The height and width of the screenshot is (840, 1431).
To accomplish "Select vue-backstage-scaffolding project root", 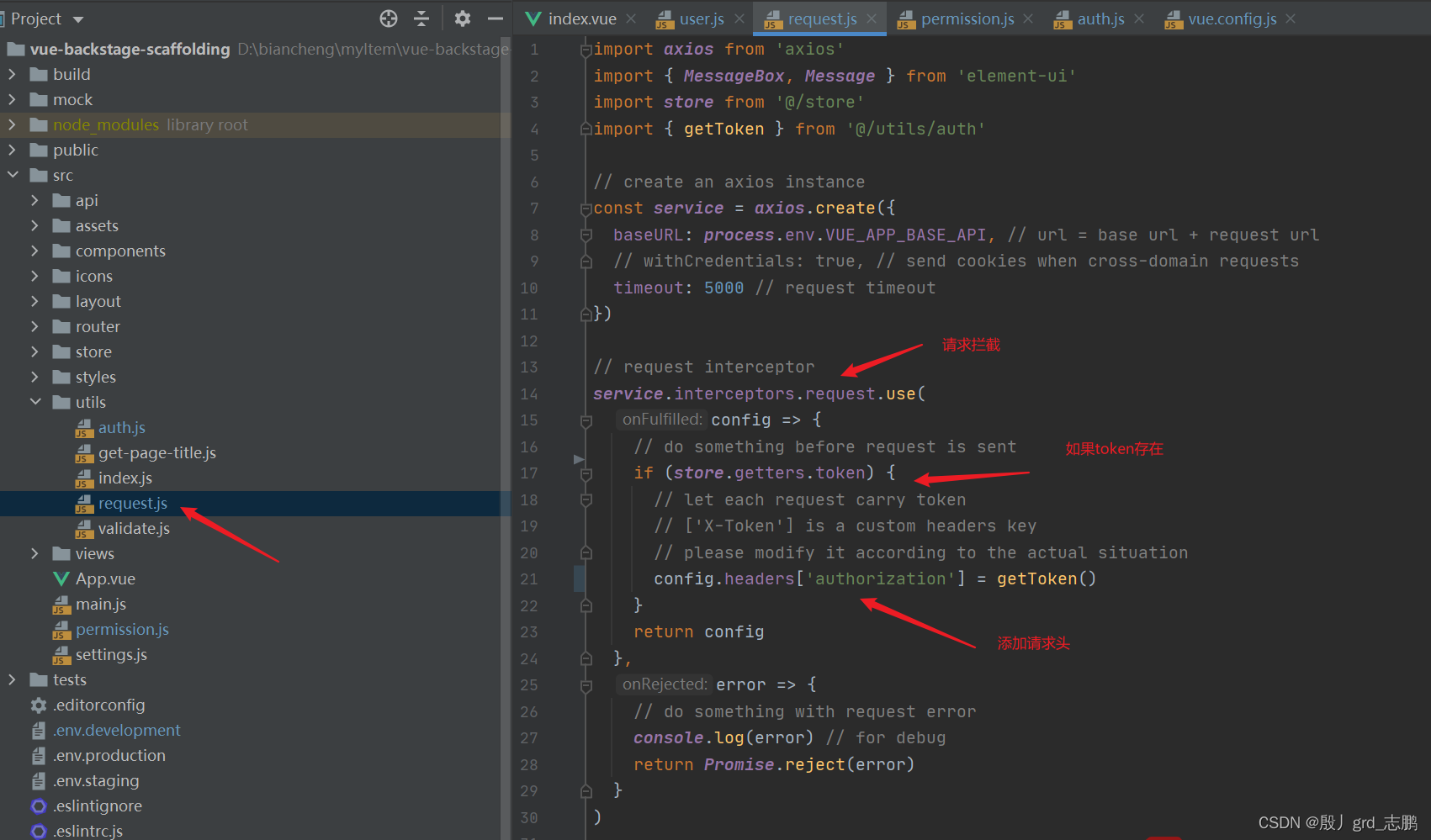I will point(130,49).
